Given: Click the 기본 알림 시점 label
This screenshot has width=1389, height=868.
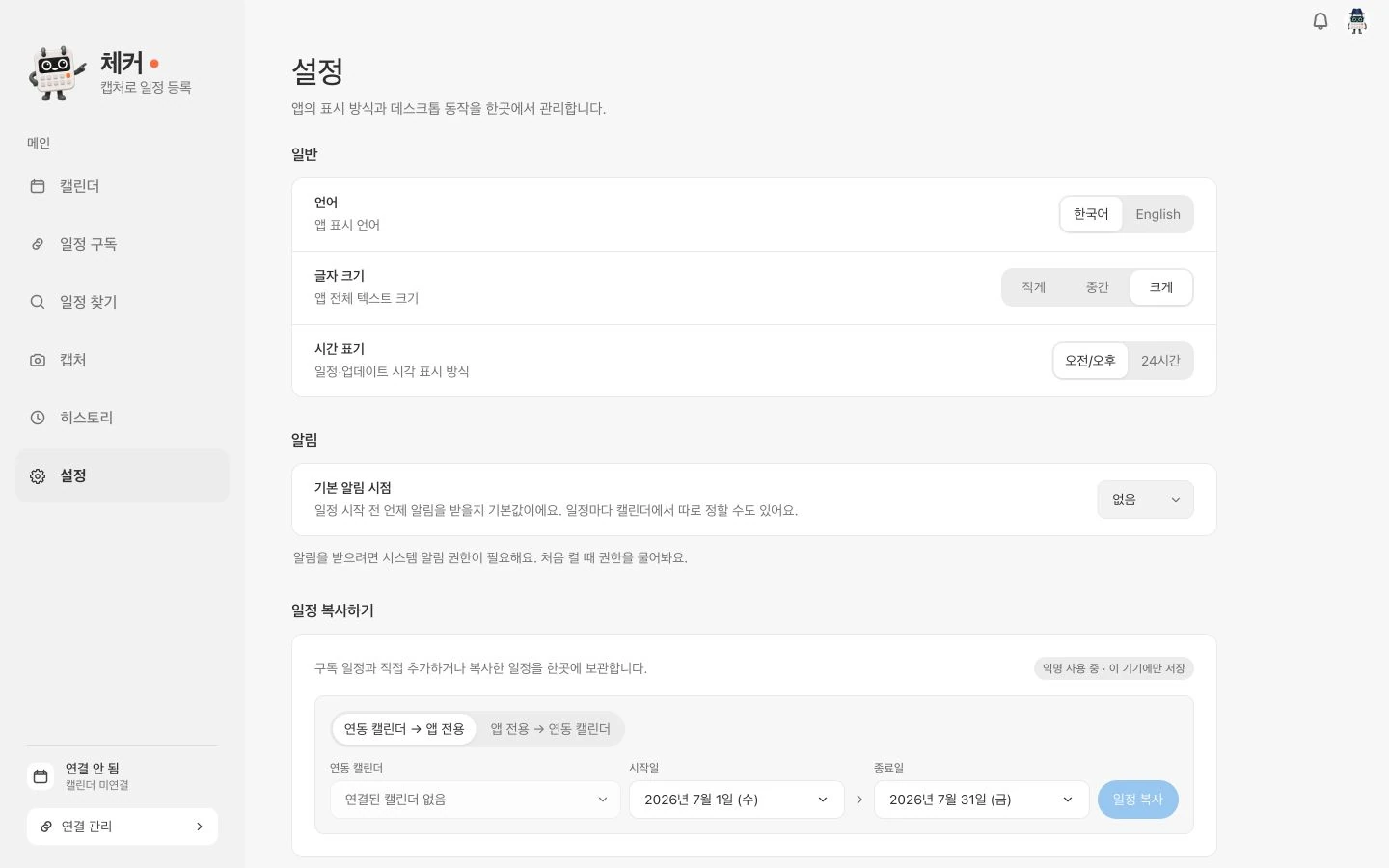Looking at the screenshot, I should pyautogui.click(x=353, y=488).
